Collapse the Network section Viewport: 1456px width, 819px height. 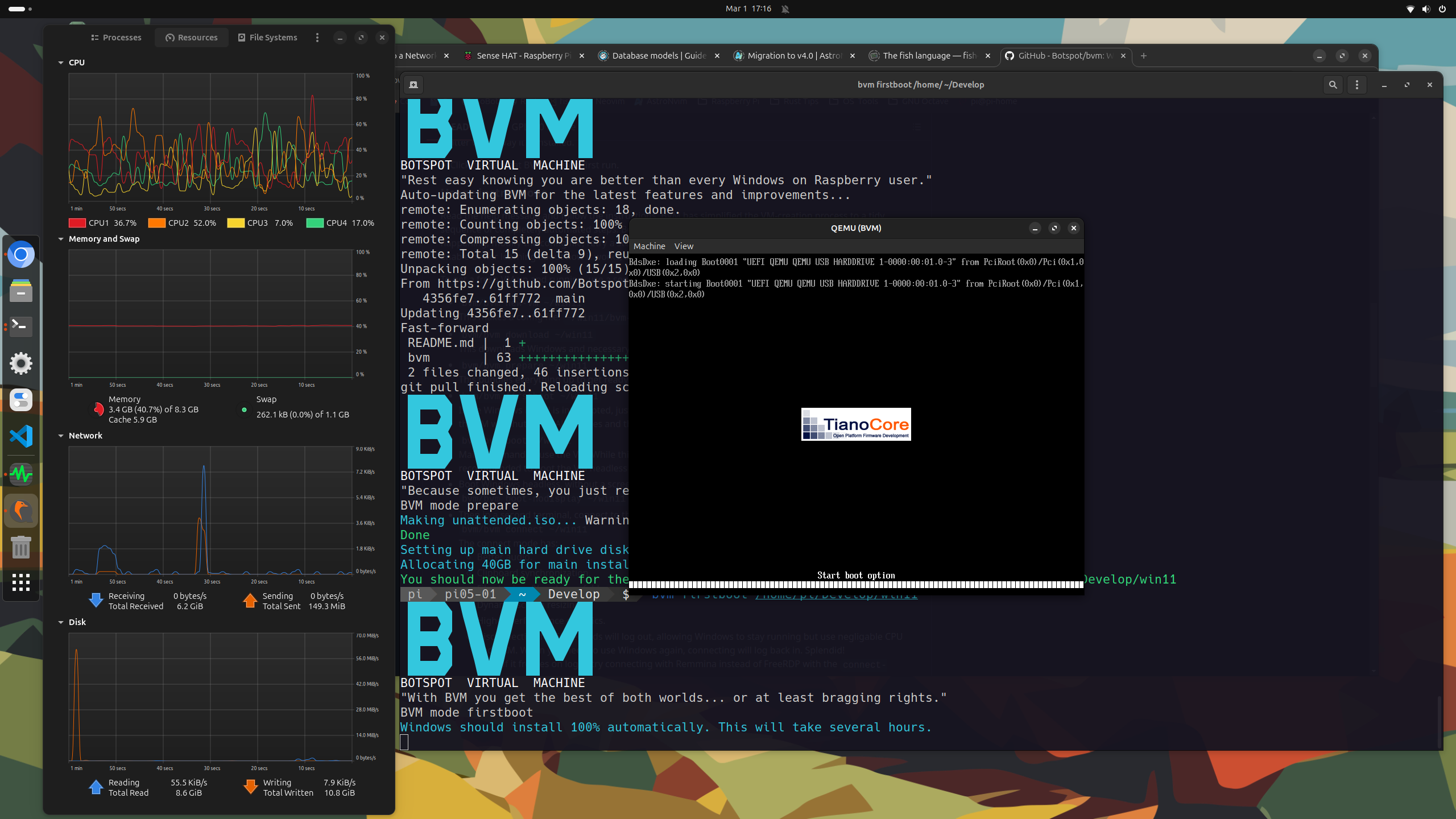[61, 436]
